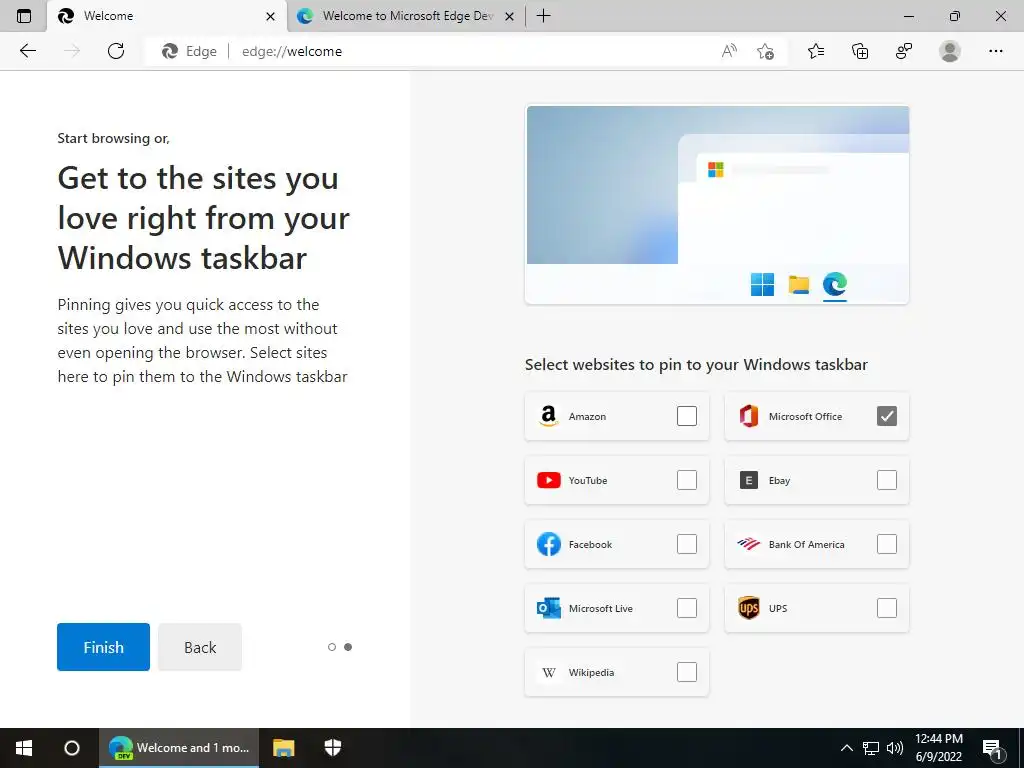Screen dimensions: 1024x768
Task: Check the Bank Of America checkbox
Action: [887, 544]
